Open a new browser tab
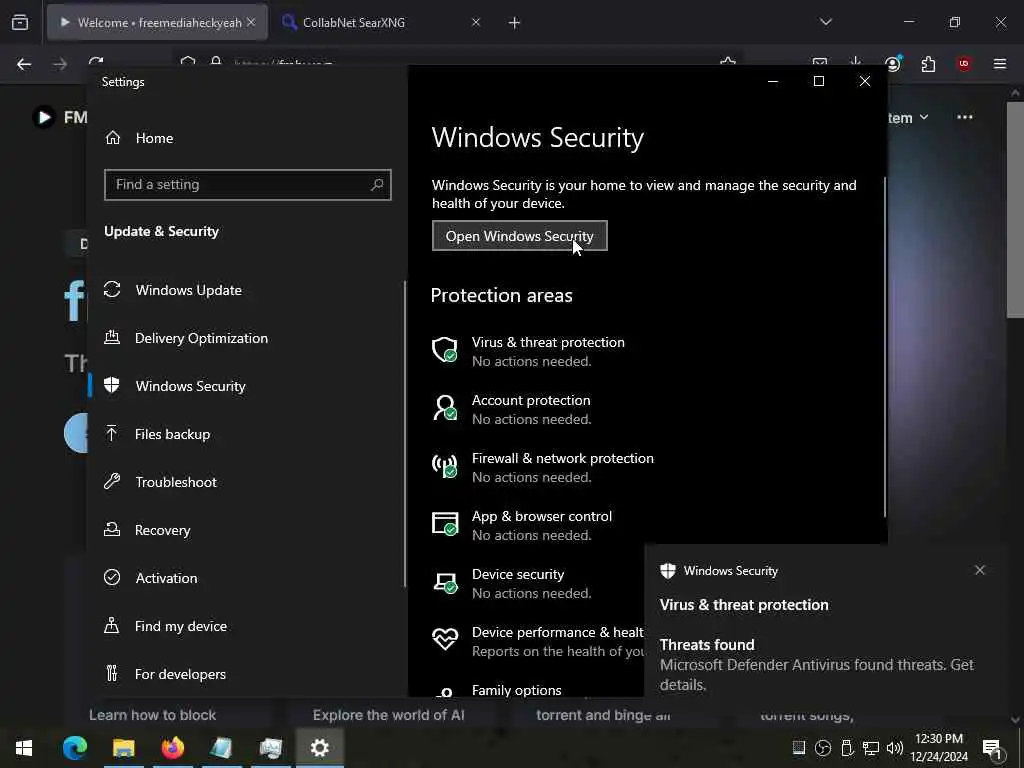The height and width of the screenshot is (768, 1024). [514, 23]
